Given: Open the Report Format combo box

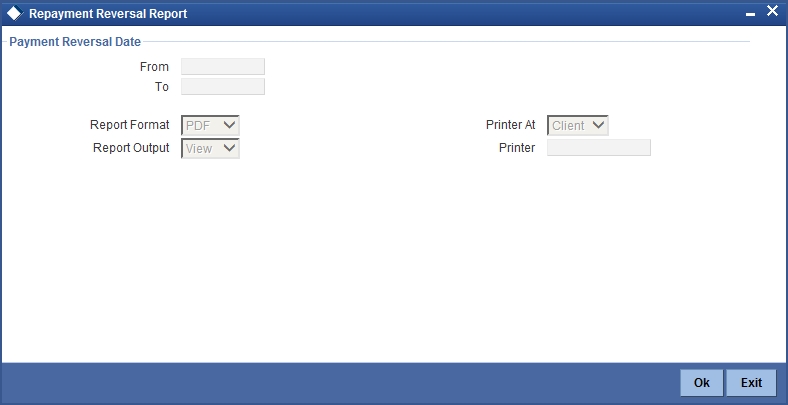Looking at the screenshot, I should [x=210, y=125].
